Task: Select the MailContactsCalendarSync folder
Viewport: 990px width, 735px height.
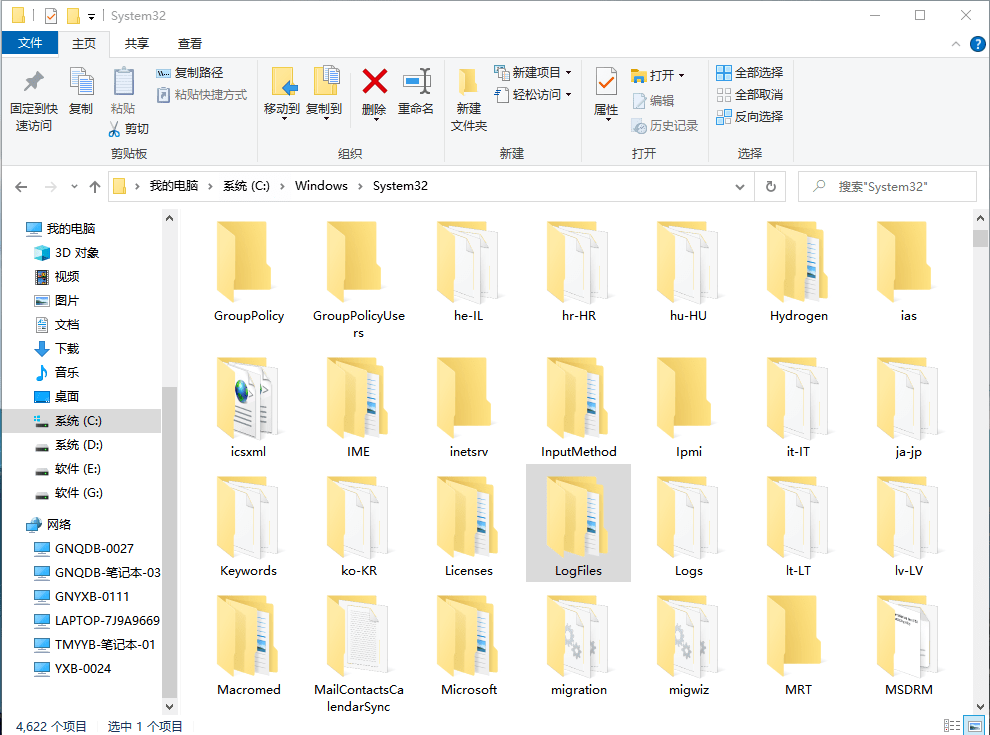Action: tap(358, 654)
